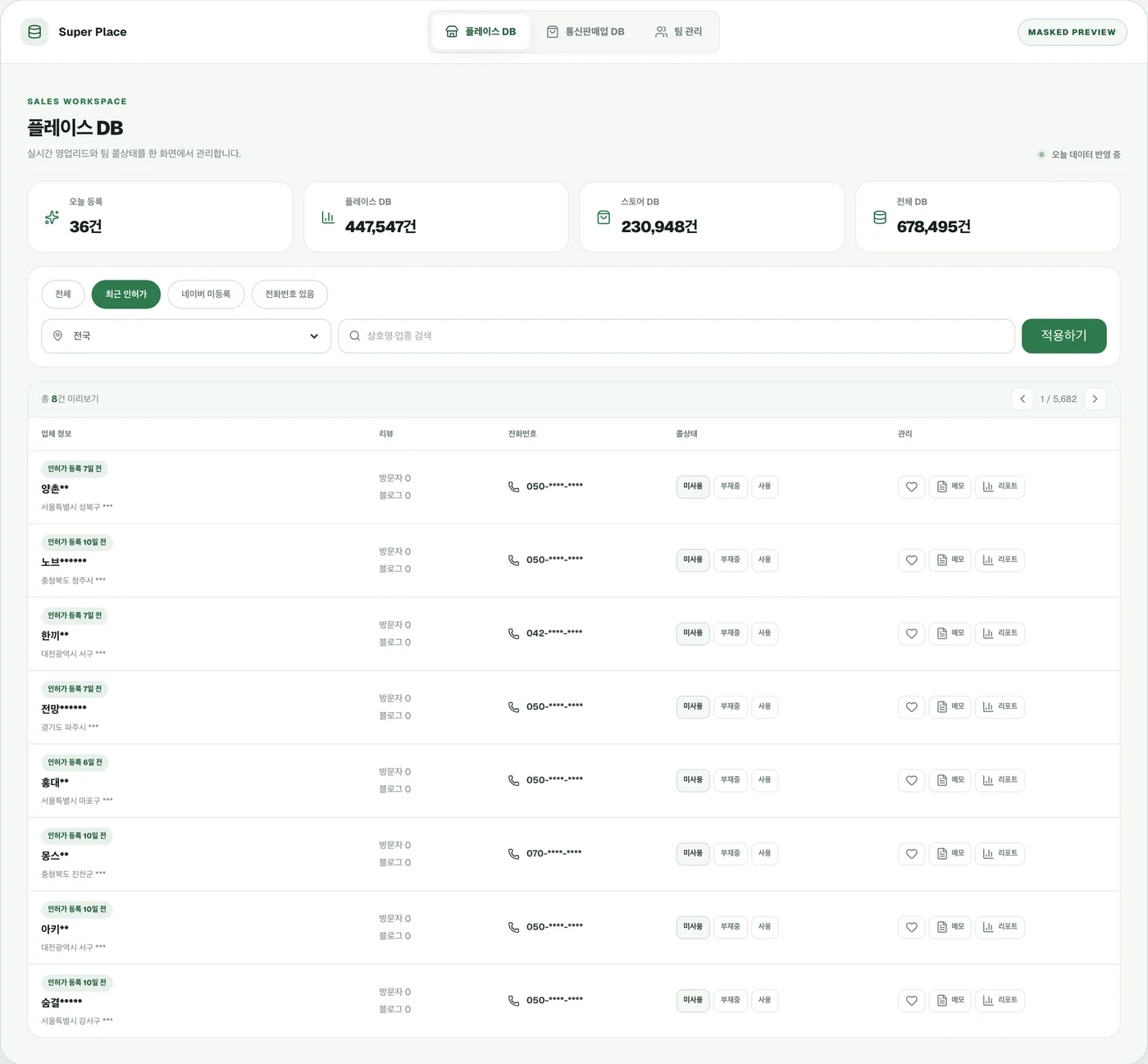
Task: Open the 전국 region dropdown
Action: [x=186, y=336]
